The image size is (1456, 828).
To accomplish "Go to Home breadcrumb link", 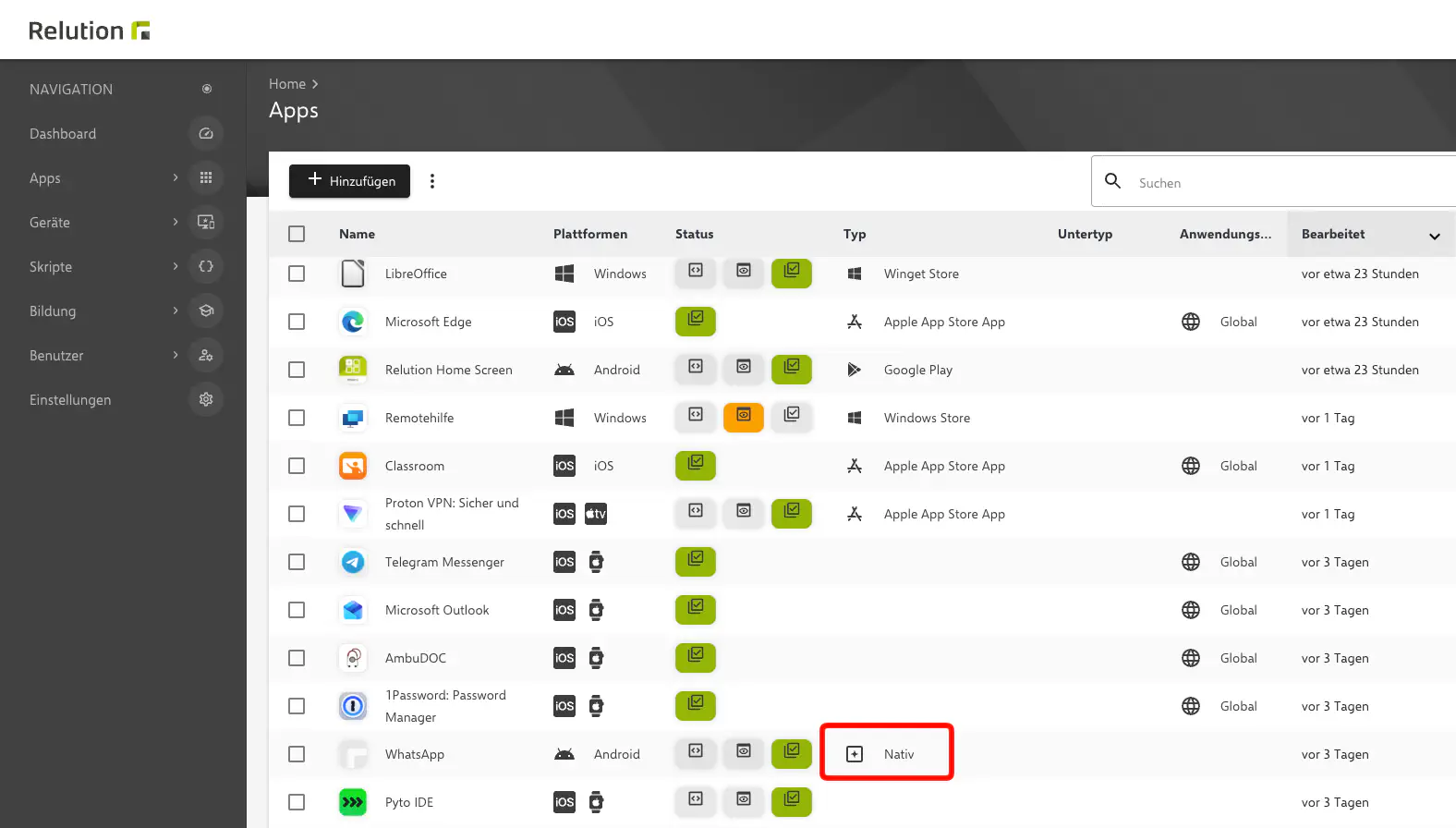I will click(287, 84).
